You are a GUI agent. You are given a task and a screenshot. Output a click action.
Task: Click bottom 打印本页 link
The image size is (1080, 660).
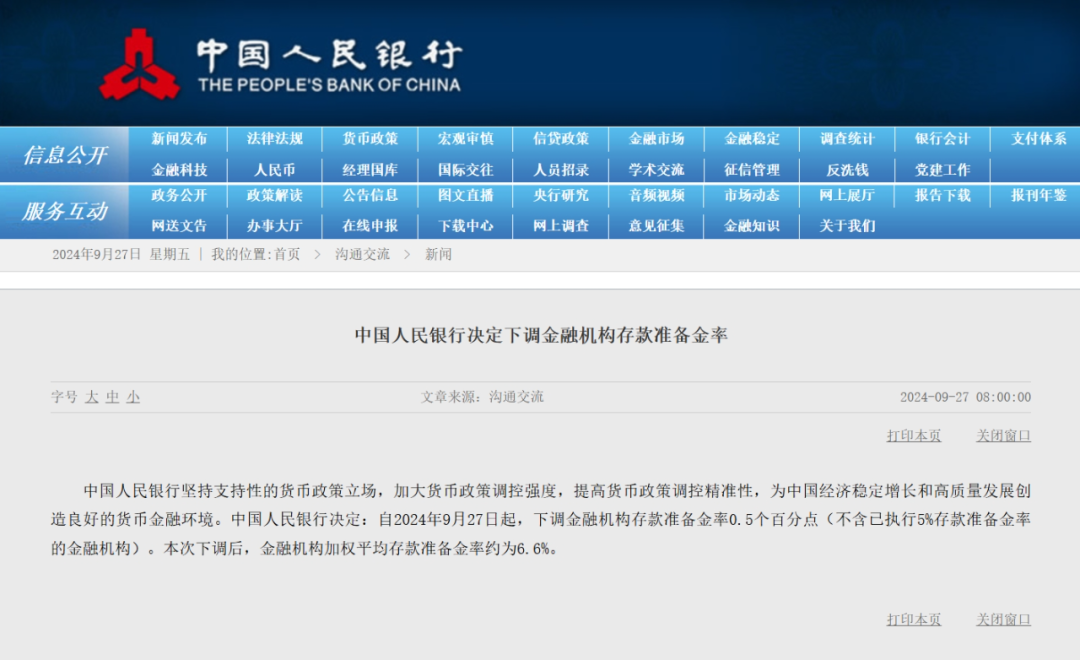click(913, 619)
